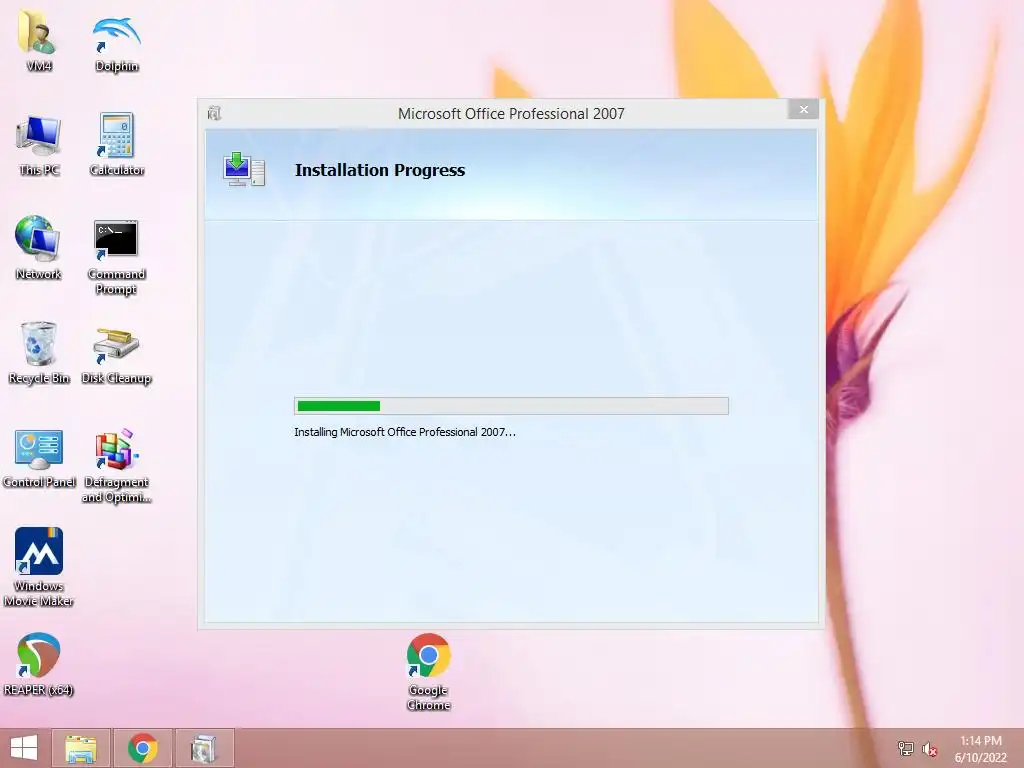Select the Disk Cleanup shortcut

click(116, 355)
